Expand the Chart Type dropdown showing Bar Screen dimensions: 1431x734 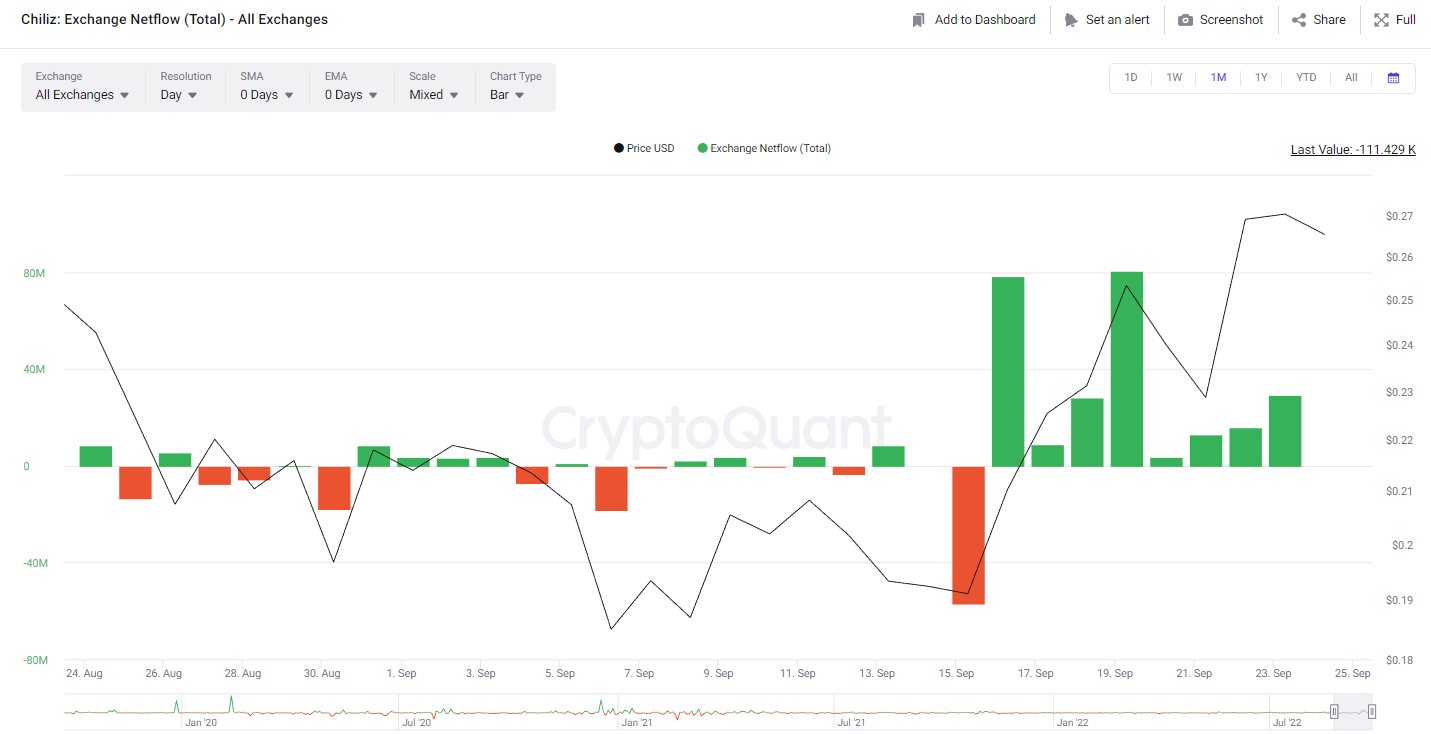tap(507, 95)
